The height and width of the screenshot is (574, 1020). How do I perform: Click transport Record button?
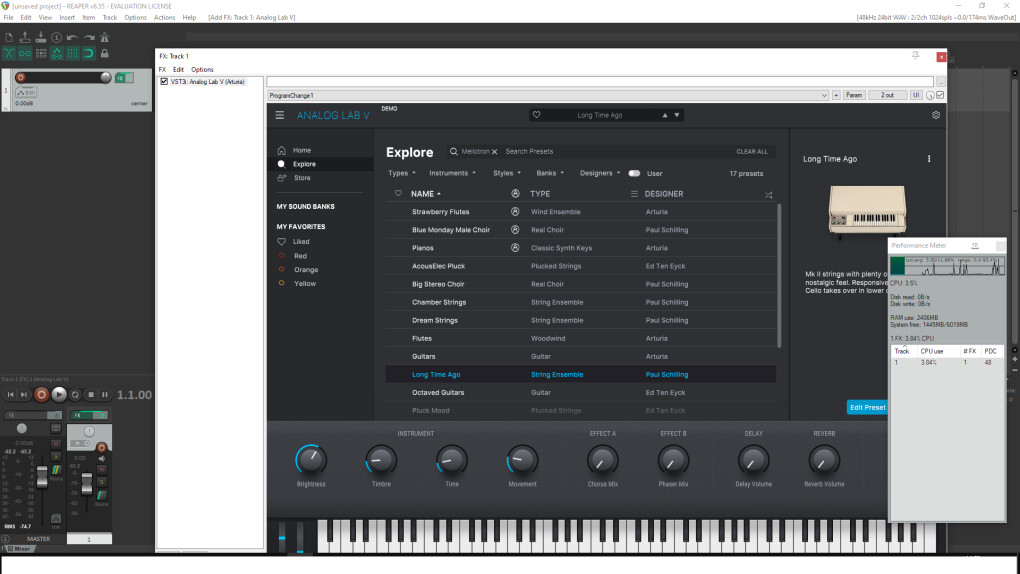coord(41,394)
